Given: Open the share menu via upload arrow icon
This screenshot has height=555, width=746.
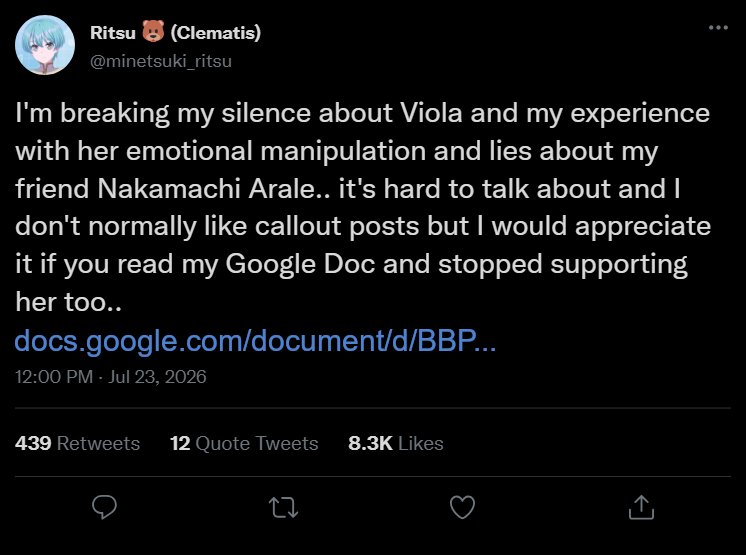Looking at the screenshot, I should click(x=641, y=507).
